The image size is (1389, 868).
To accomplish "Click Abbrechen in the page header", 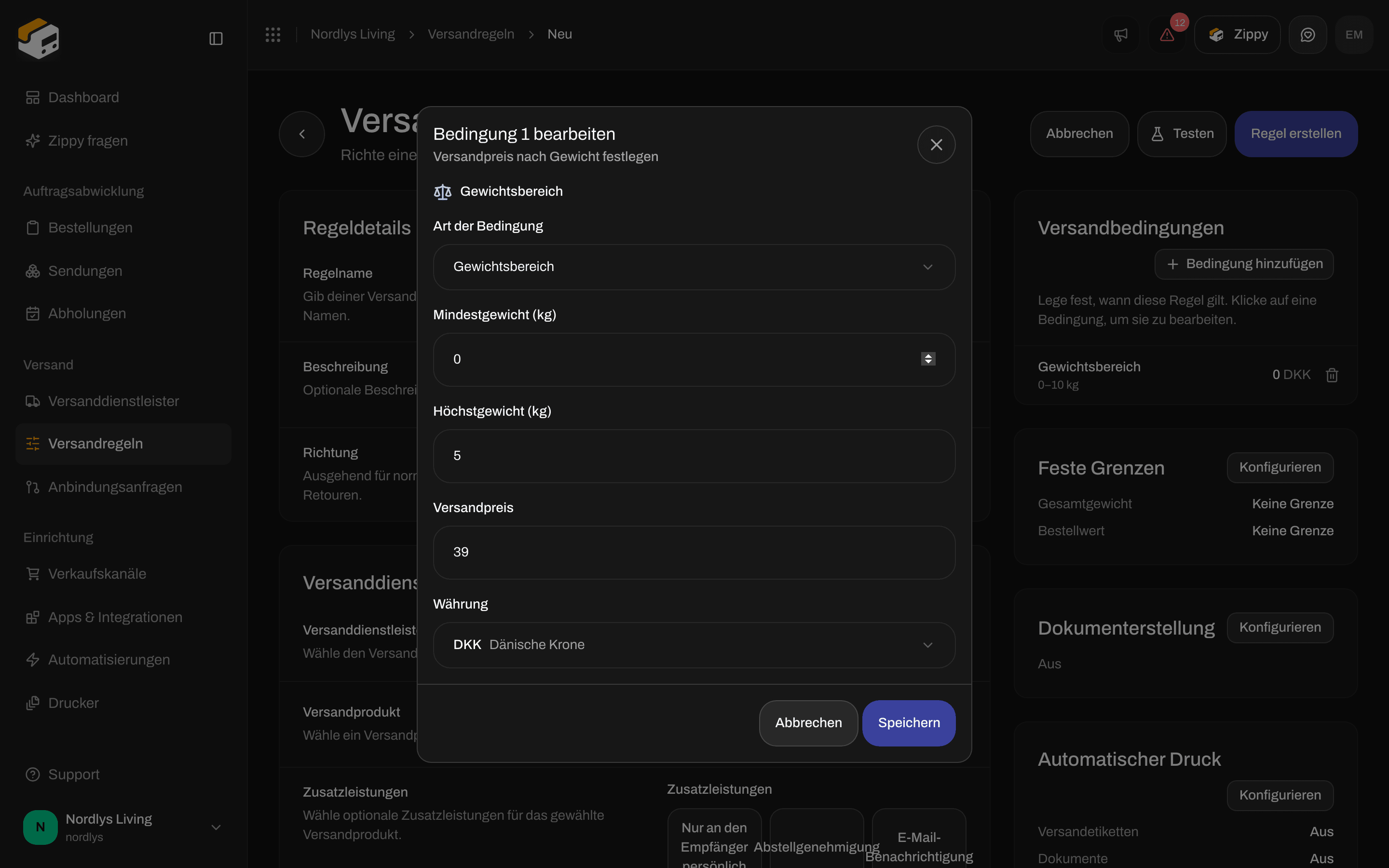I will click(1079, 134).
